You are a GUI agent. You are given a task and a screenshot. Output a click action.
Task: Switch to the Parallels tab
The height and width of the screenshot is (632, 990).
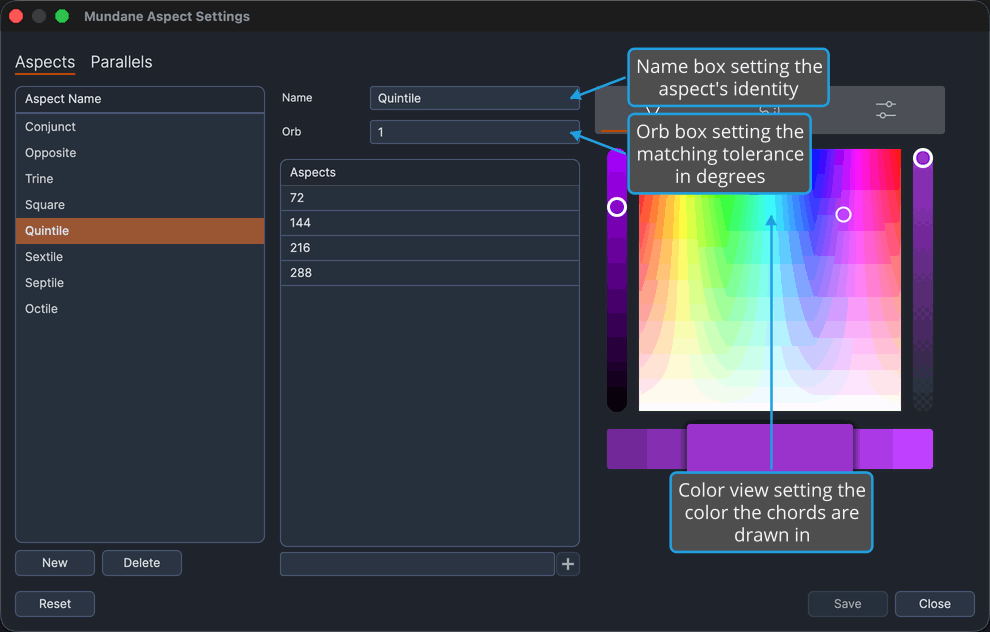tap(121, 62)
